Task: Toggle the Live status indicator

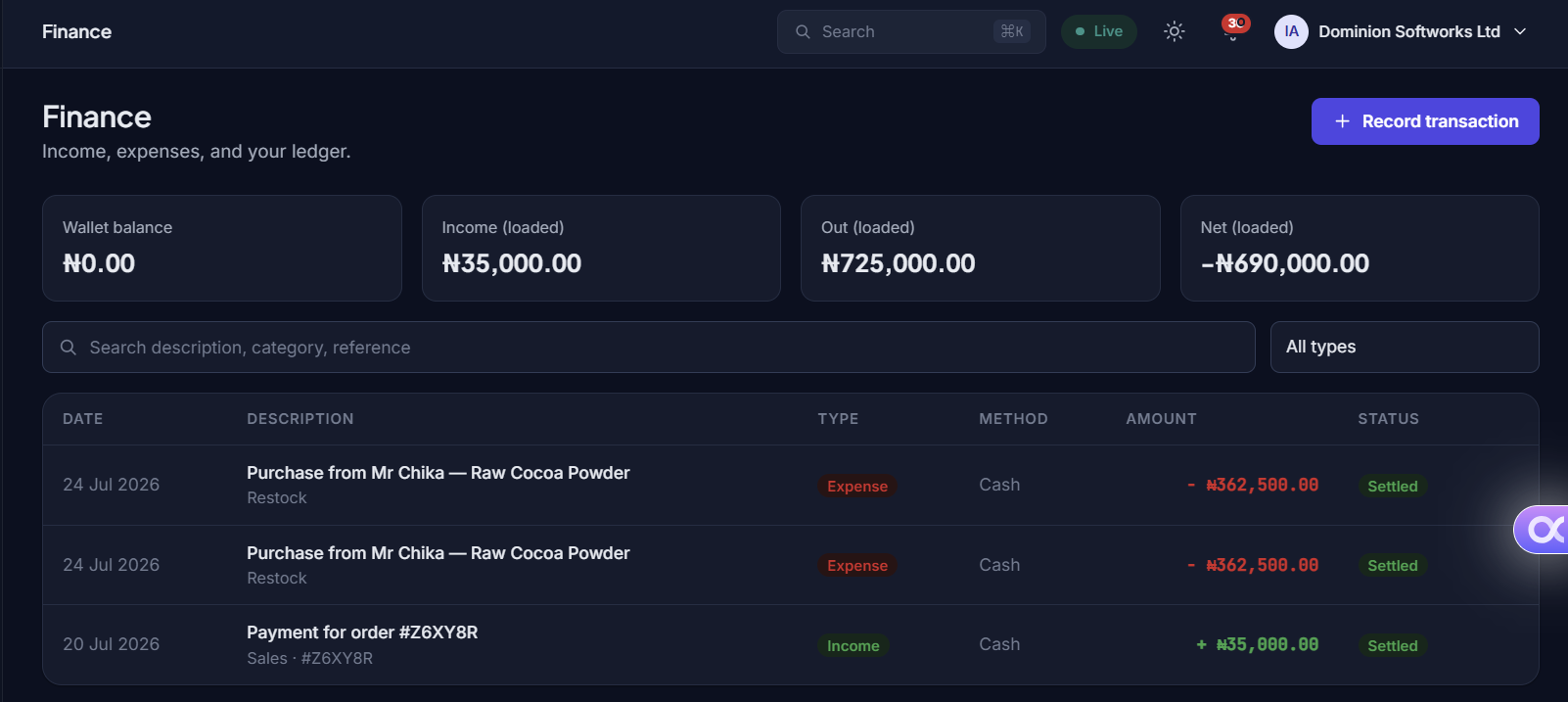Action: point(1099,31)
